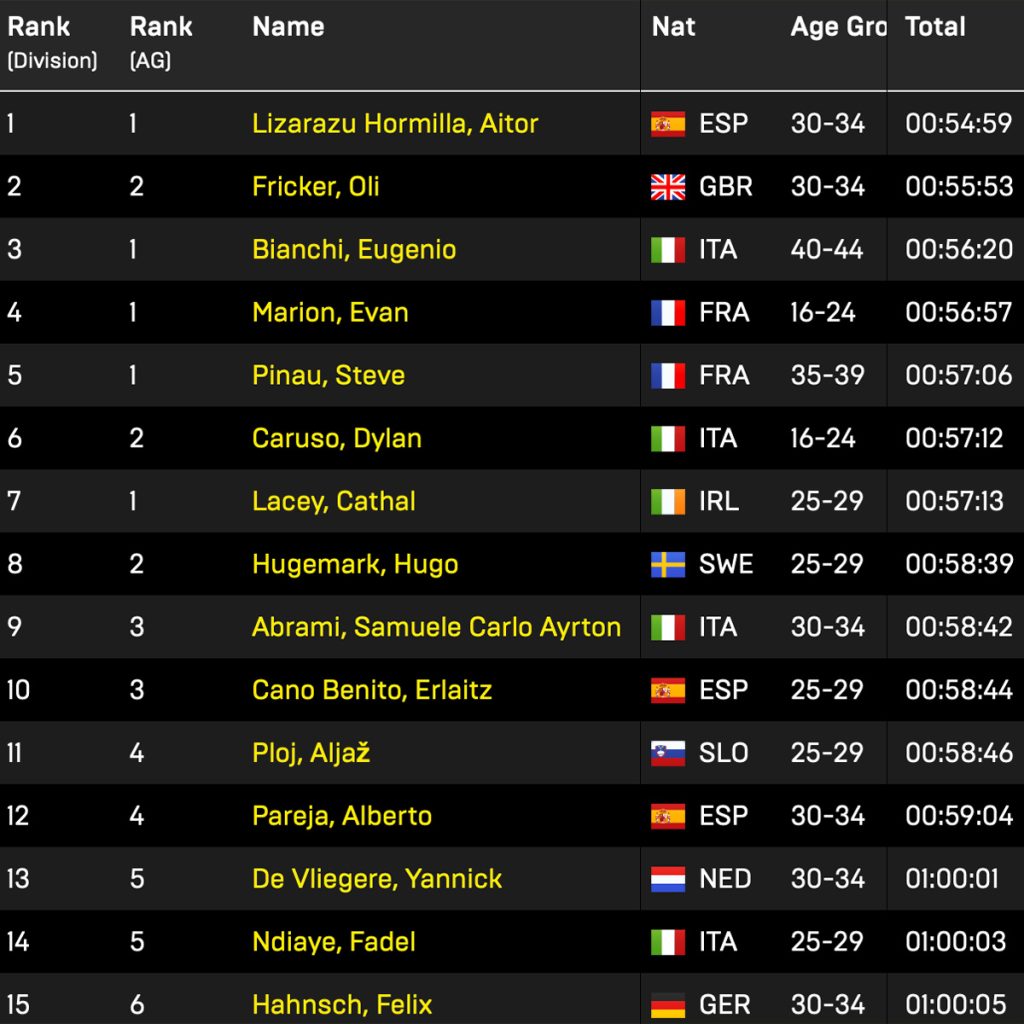Image resolution: width=1024 pixels, height=1024 pixels.
Task: Open Ndiaye, Fadel's result page
Action: (334, 942)
